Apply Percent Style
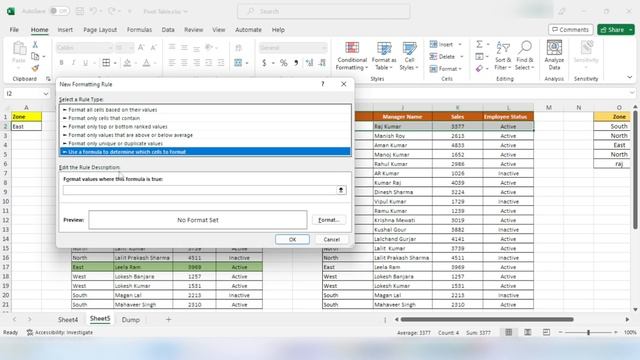Image resolution: width=640 pixels, height=360 pixels. (283, 63)
